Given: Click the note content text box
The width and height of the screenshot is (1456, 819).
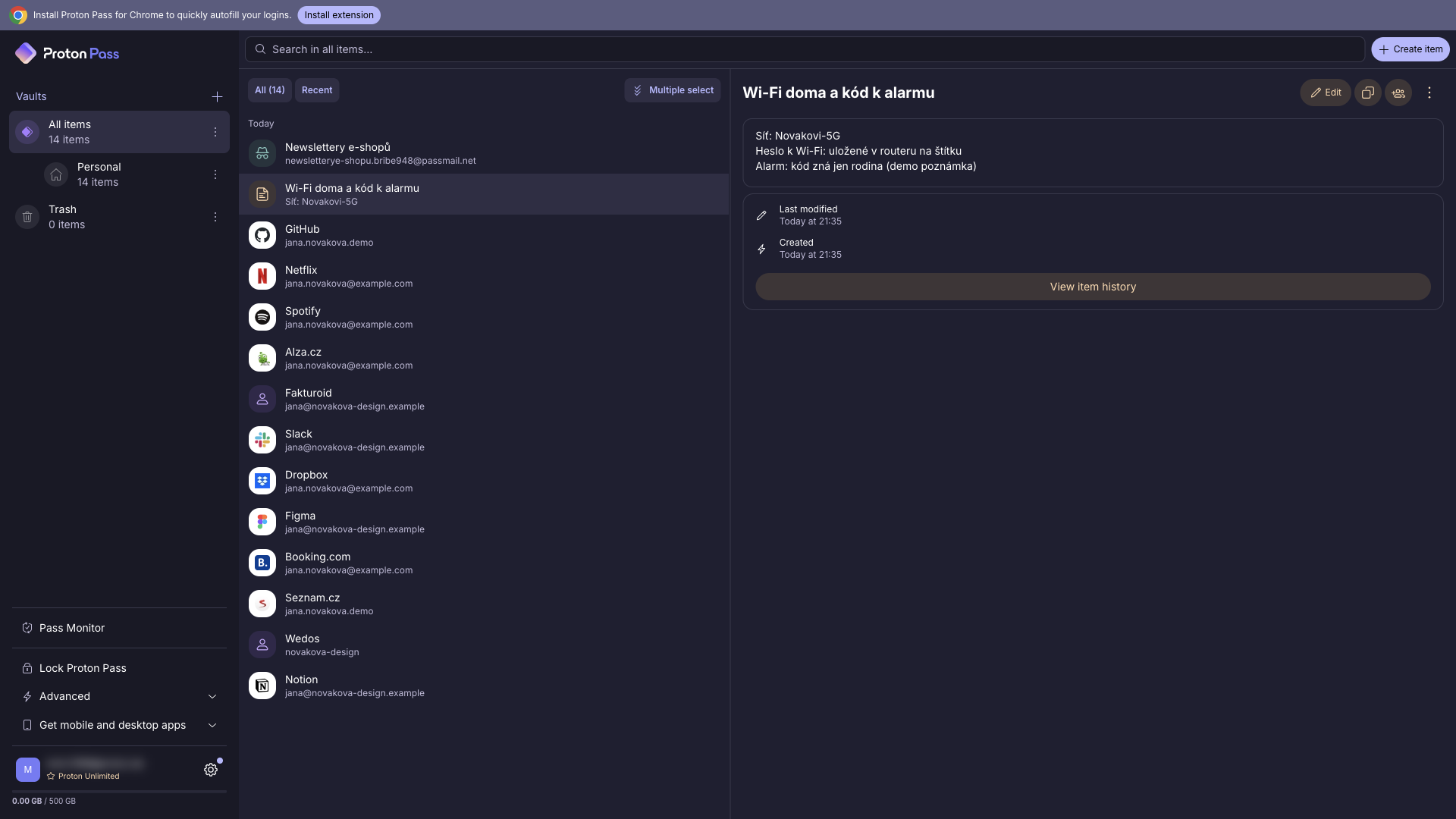Looking at the screenshot, I should (x=1093, y=152).
